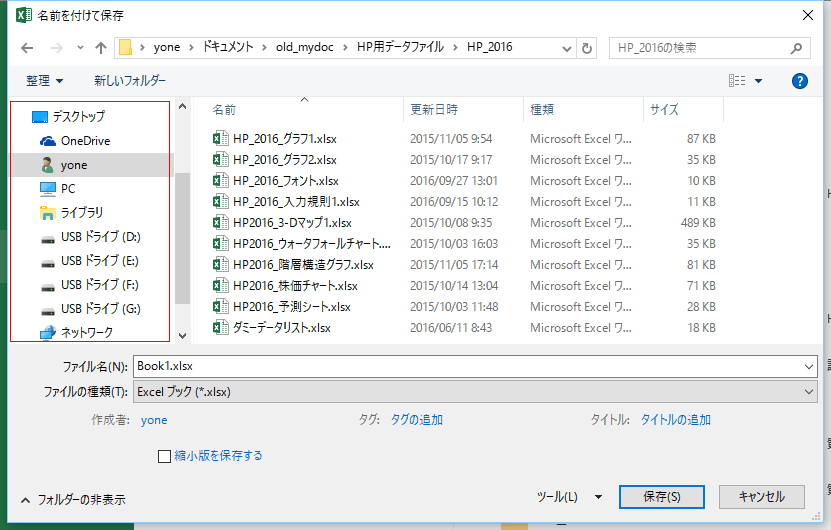Click navigation pane scroll up arrow
The image size is (831, 530).
(x=182, y=107)
